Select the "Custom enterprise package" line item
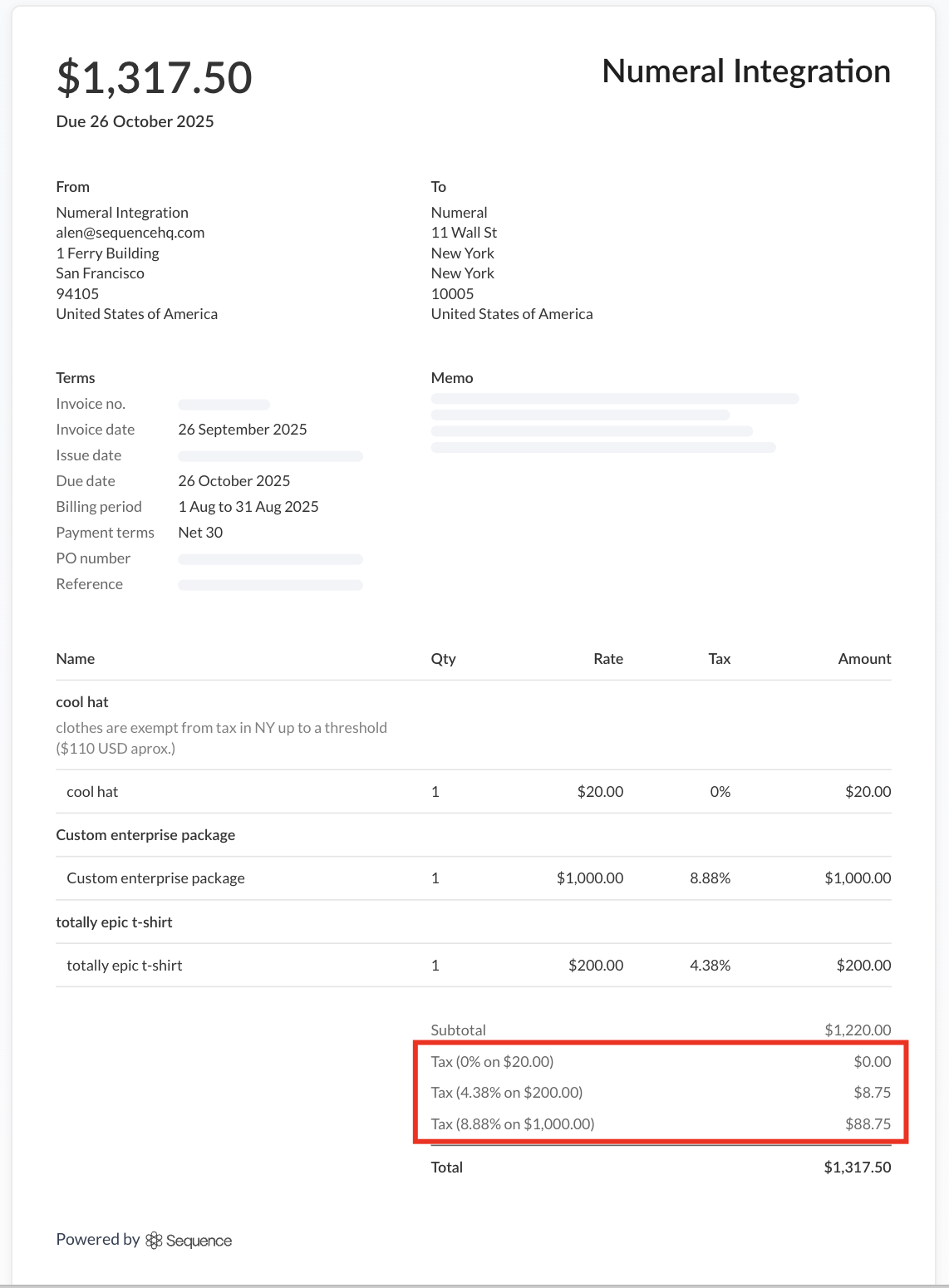 point(155,878)
